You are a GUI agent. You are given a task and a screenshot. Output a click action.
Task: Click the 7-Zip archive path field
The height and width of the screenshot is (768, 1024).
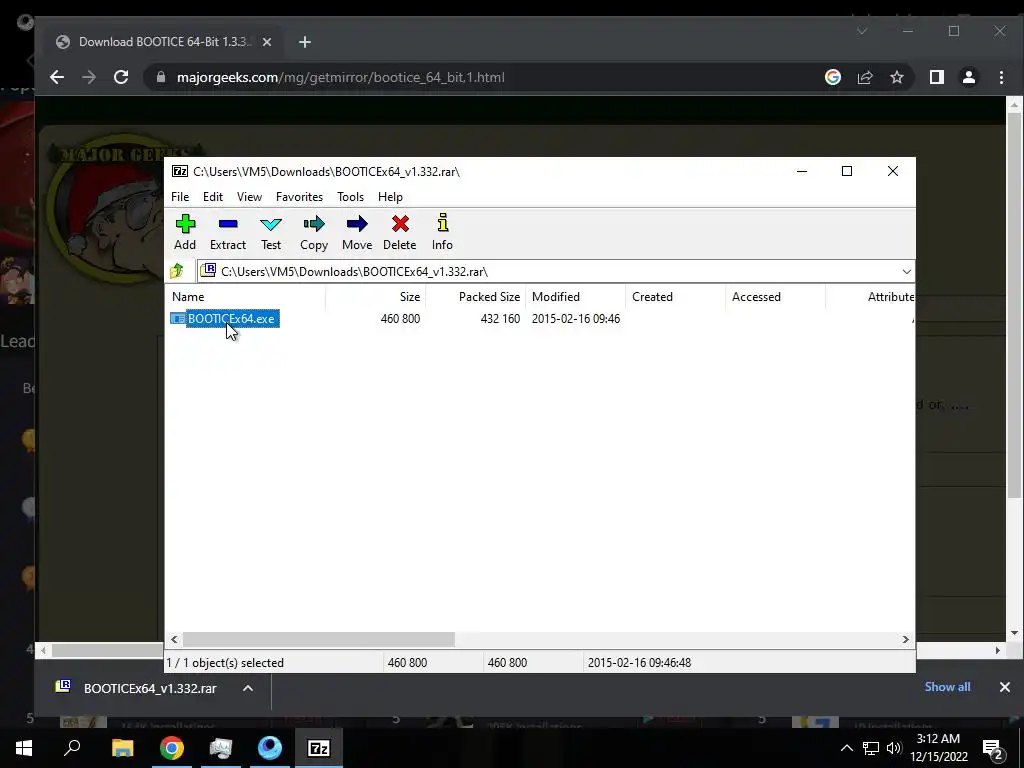pyautogui.click(x=549, y=272)
